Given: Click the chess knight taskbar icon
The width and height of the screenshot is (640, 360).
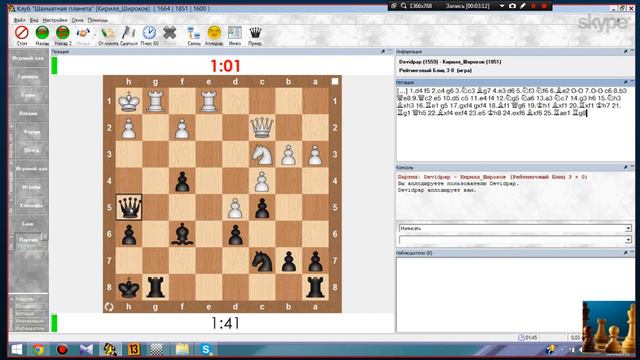Looking at the screenshot, I should tap(109, 349).
